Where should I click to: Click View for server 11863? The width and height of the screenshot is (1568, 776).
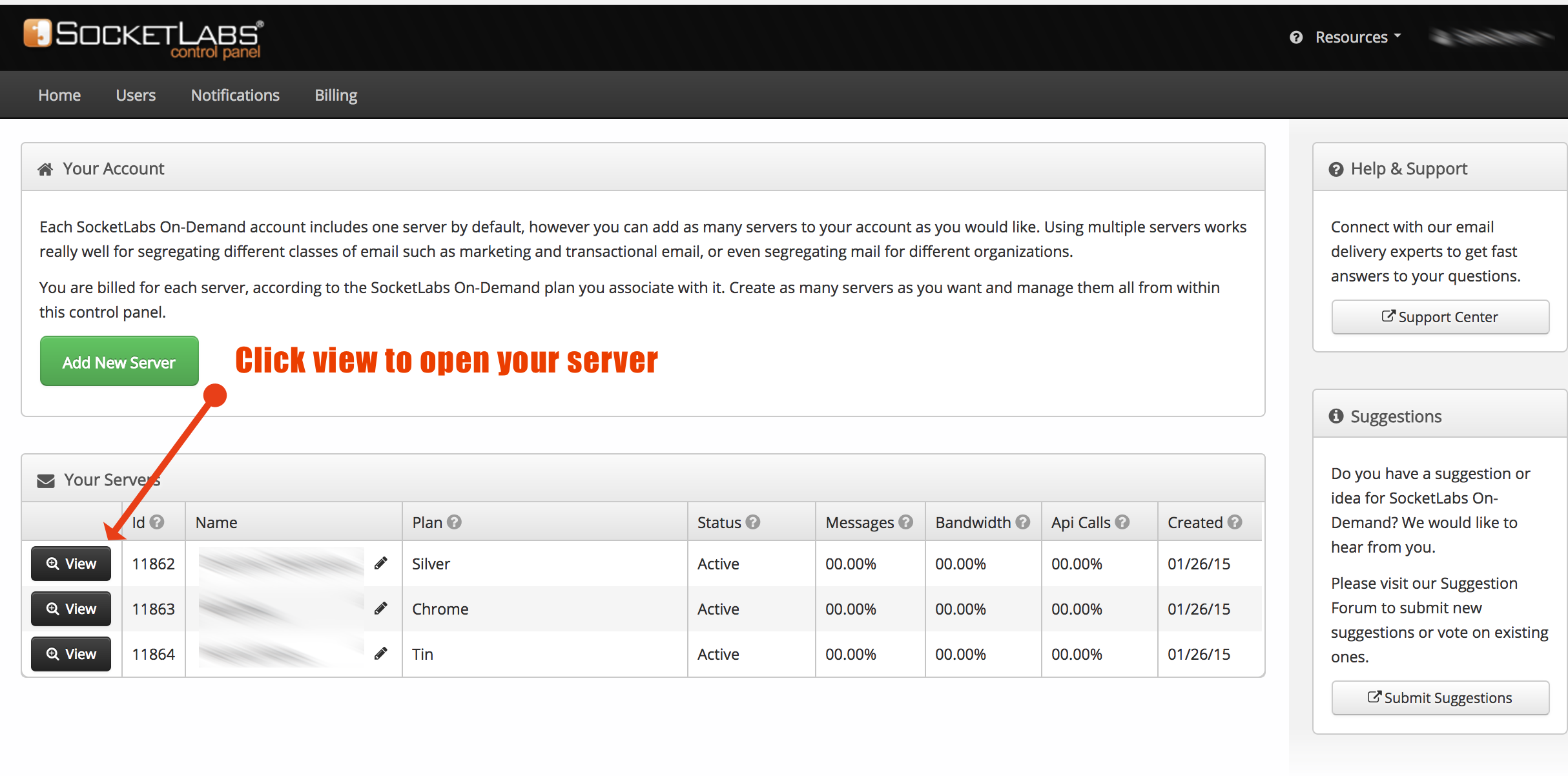click(x=71, y=609)
